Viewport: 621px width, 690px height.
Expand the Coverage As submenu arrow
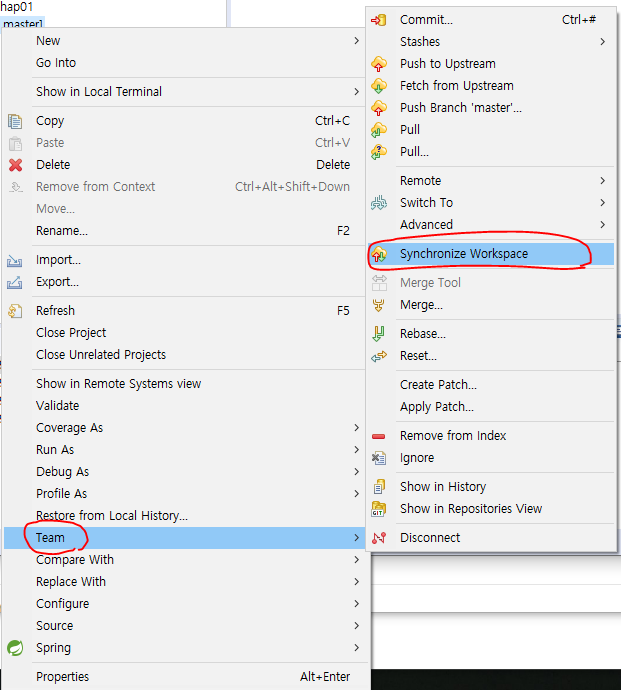click(356, 428)
